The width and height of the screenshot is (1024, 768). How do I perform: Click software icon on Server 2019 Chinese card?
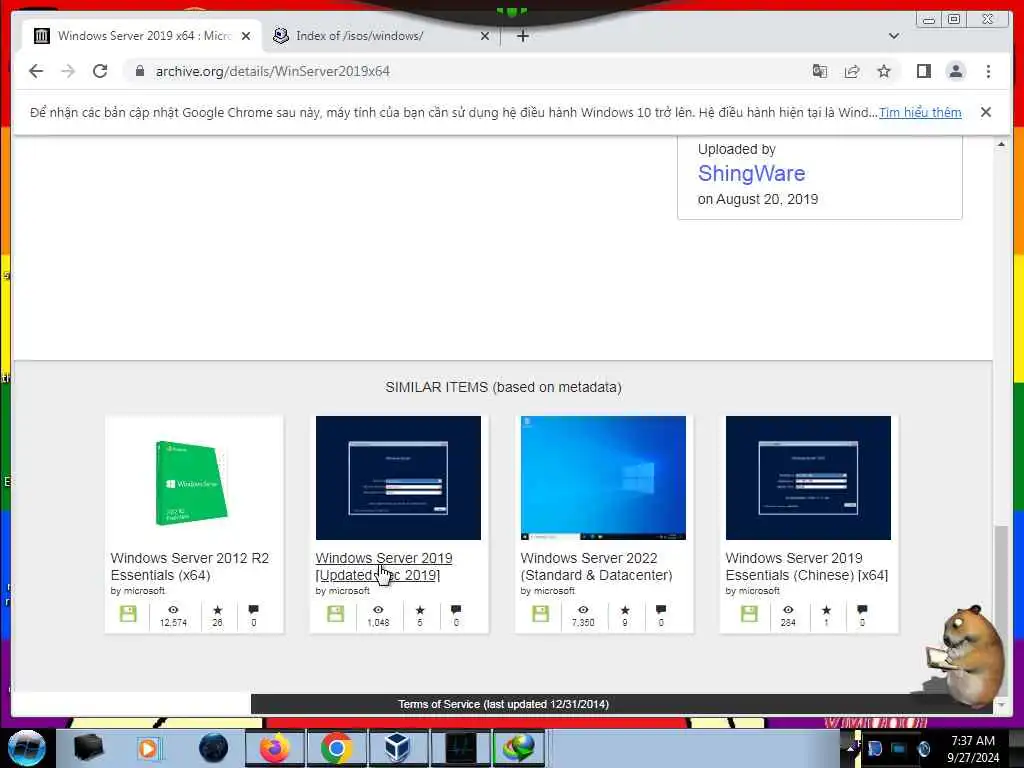[x=749, y=614]
